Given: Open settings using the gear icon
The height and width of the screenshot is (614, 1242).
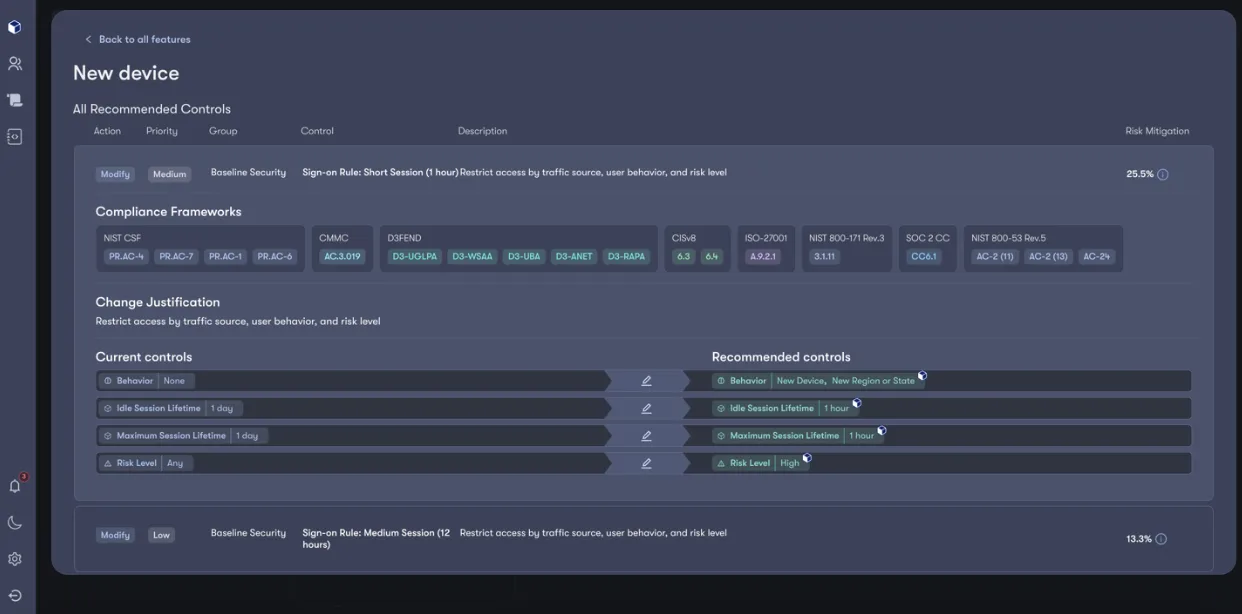Looking at the screenshot, I should tap(14, 559).
